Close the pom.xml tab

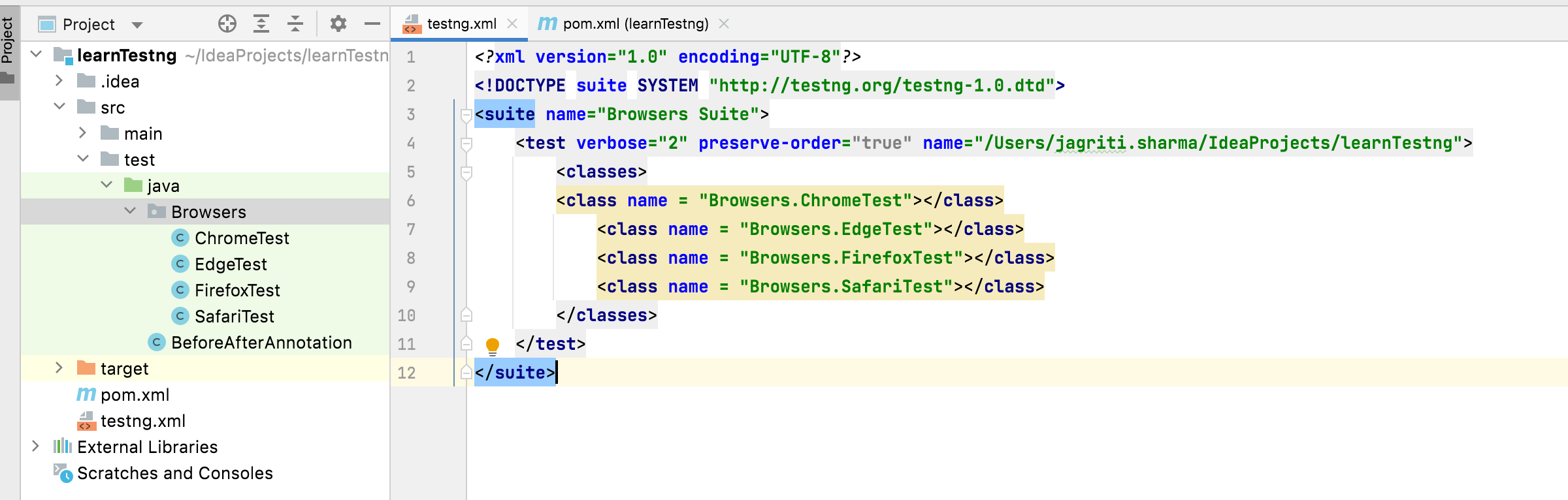pos(723,24)
